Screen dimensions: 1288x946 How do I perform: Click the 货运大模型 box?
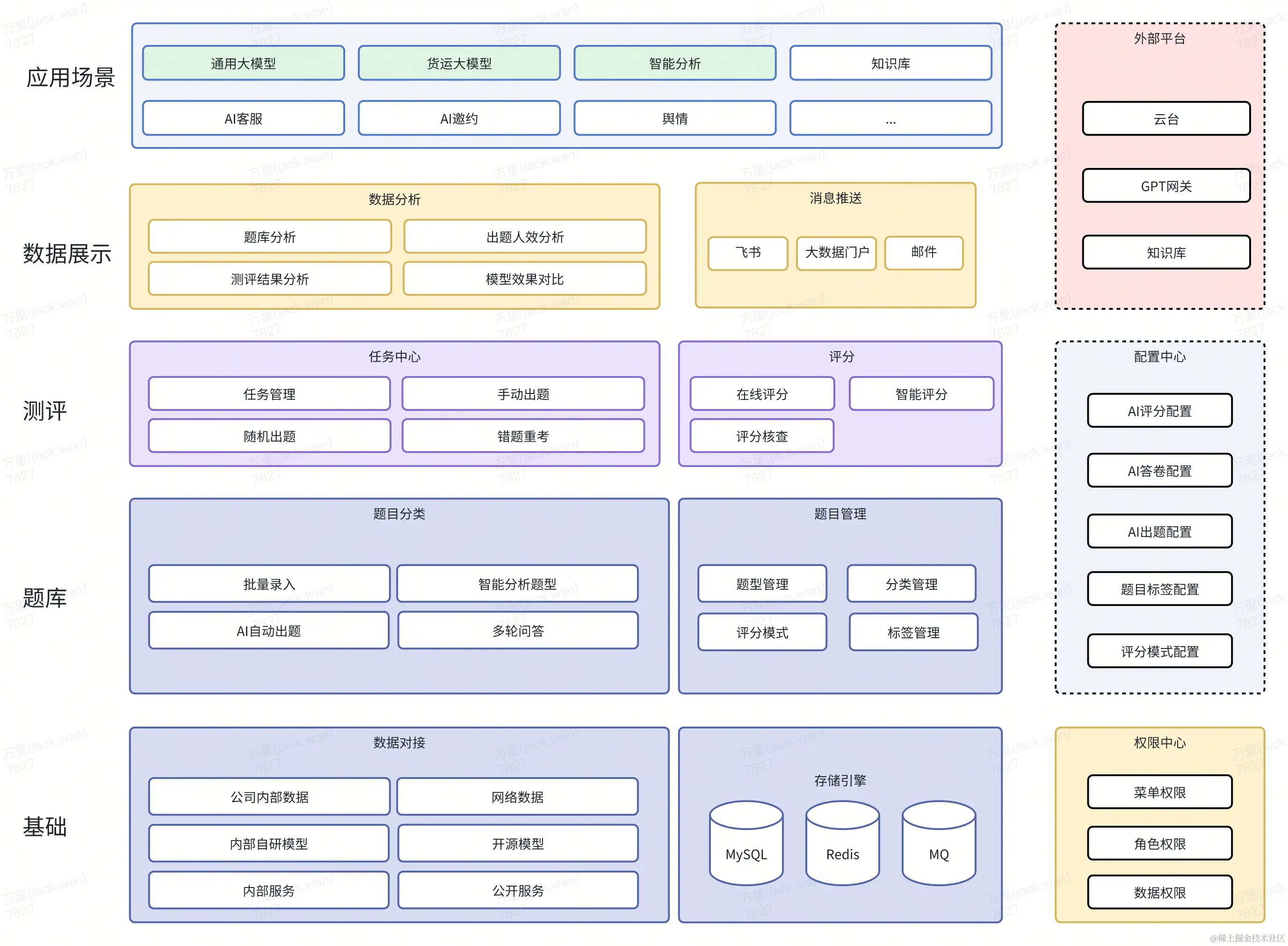coord(458,63)
